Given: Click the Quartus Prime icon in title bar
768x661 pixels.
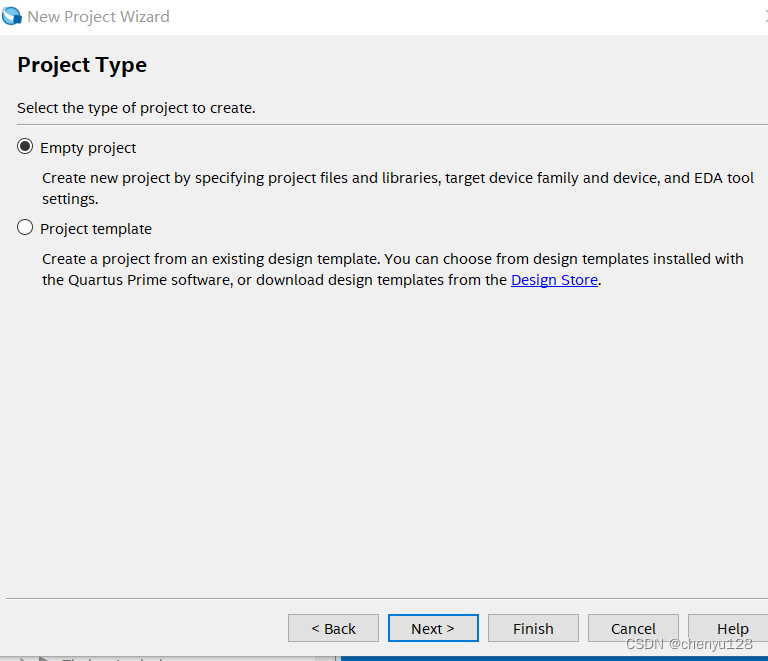Looking at the screenshot, I should click(12, 16).
